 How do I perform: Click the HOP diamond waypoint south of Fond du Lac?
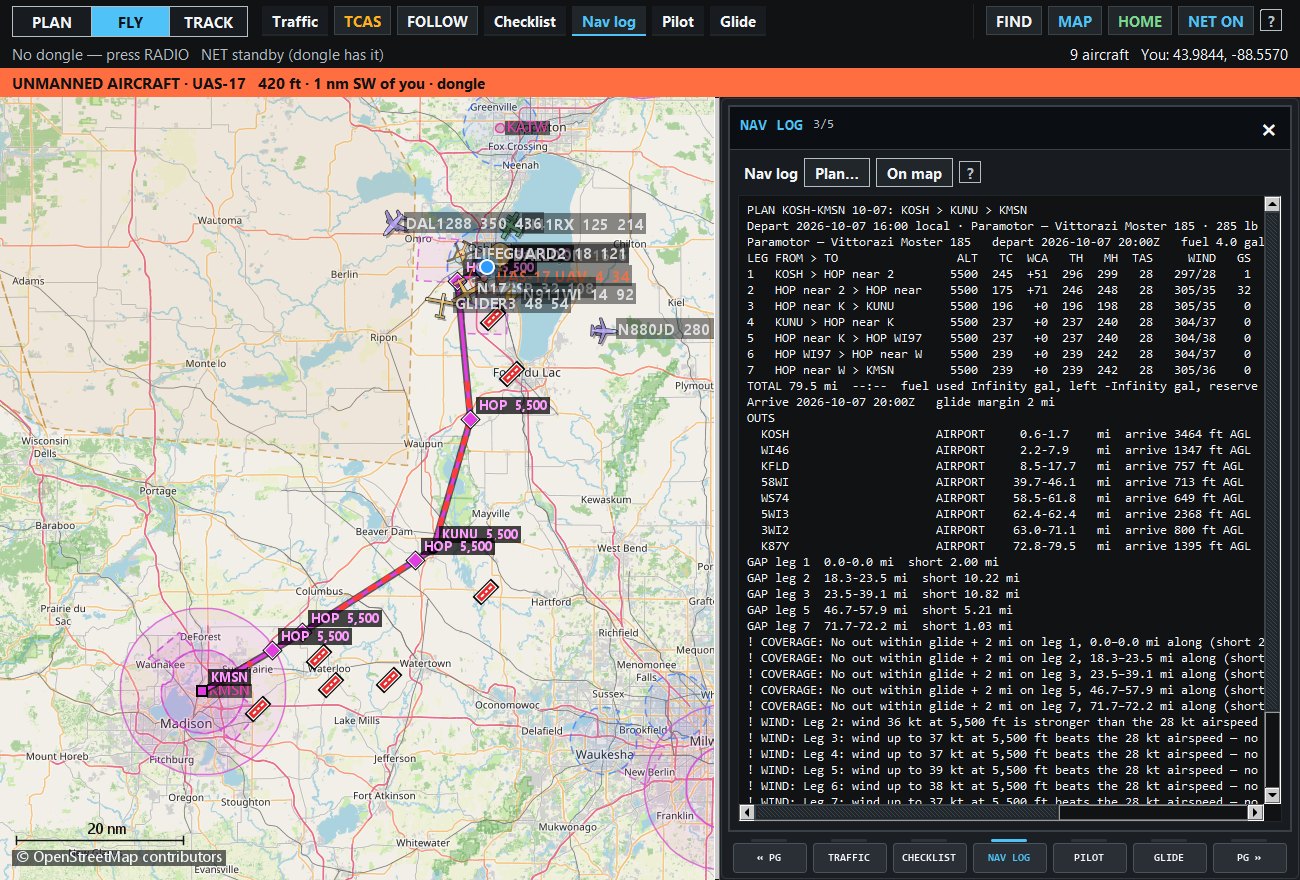tap(470, 420)
